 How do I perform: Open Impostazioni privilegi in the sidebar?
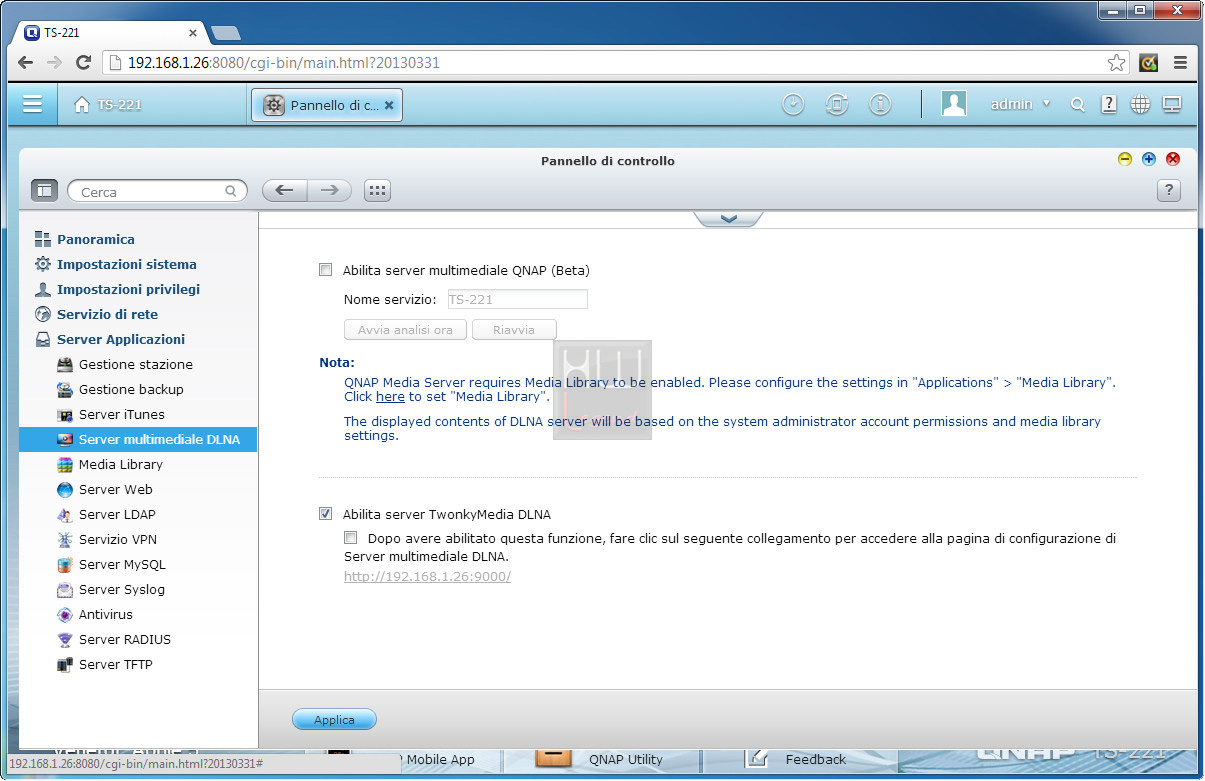pos(128,289)
